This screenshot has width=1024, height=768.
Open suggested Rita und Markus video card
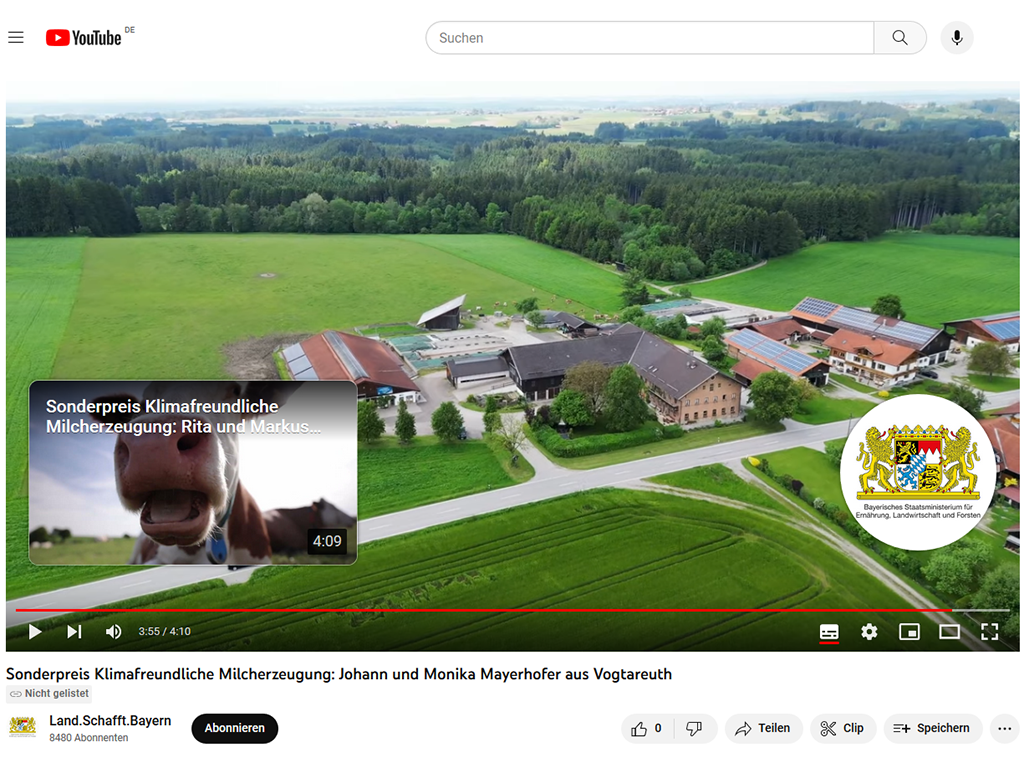point(193,472)
